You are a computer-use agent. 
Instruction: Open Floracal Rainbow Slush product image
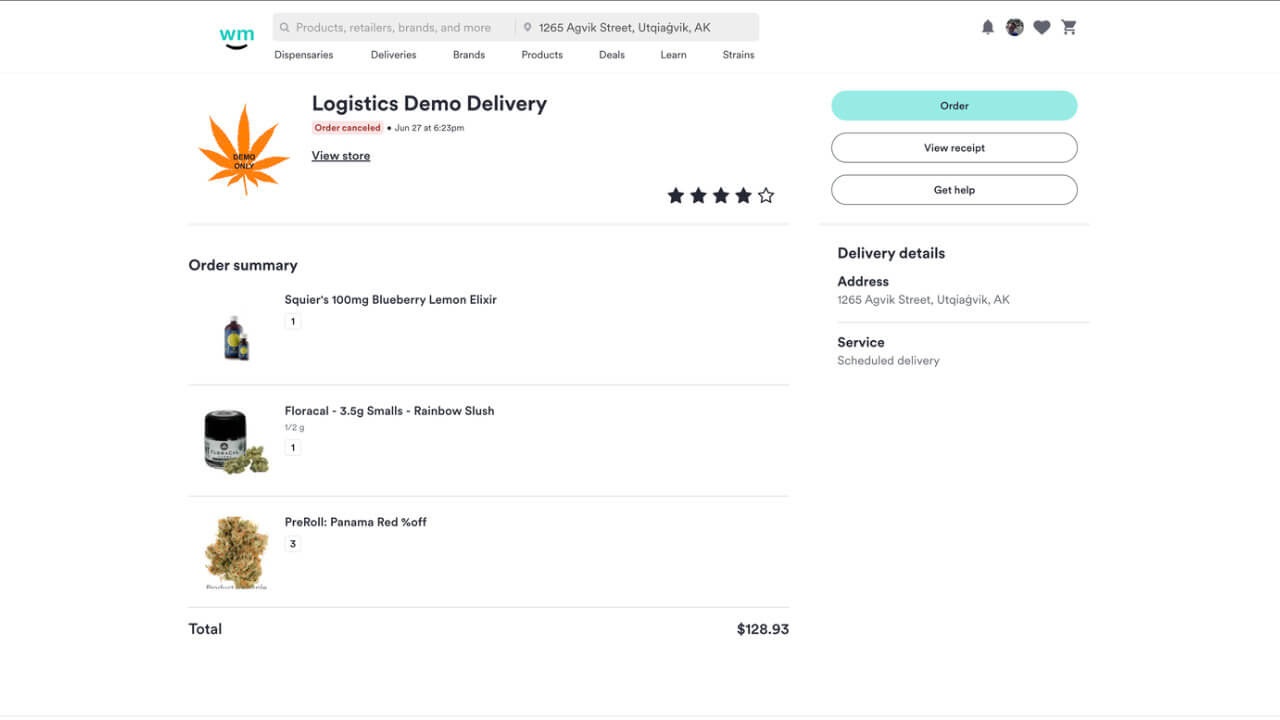(236, 441)
